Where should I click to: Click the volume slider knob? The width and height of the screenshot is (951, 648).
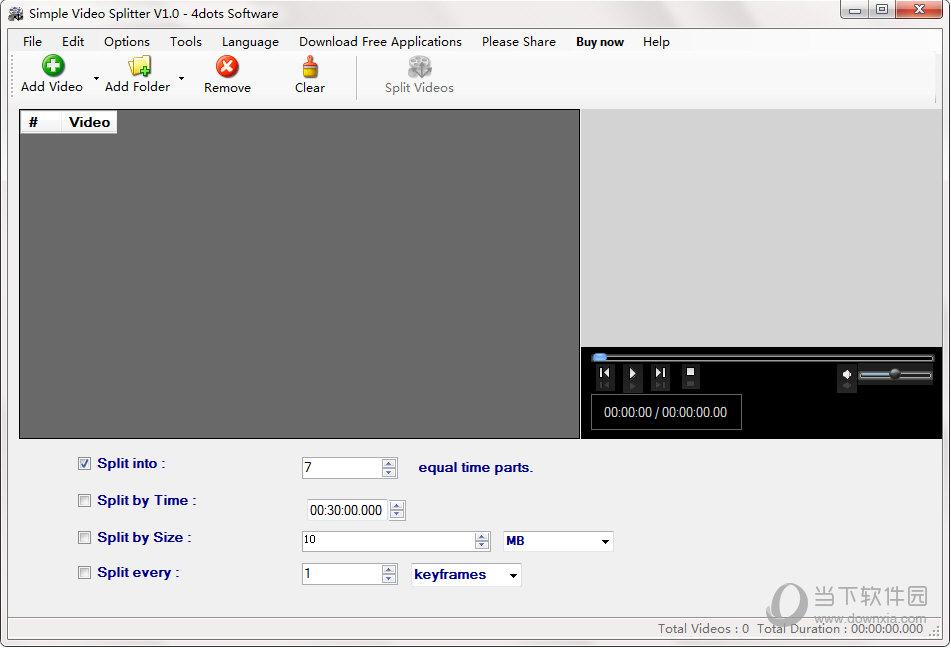895,374
